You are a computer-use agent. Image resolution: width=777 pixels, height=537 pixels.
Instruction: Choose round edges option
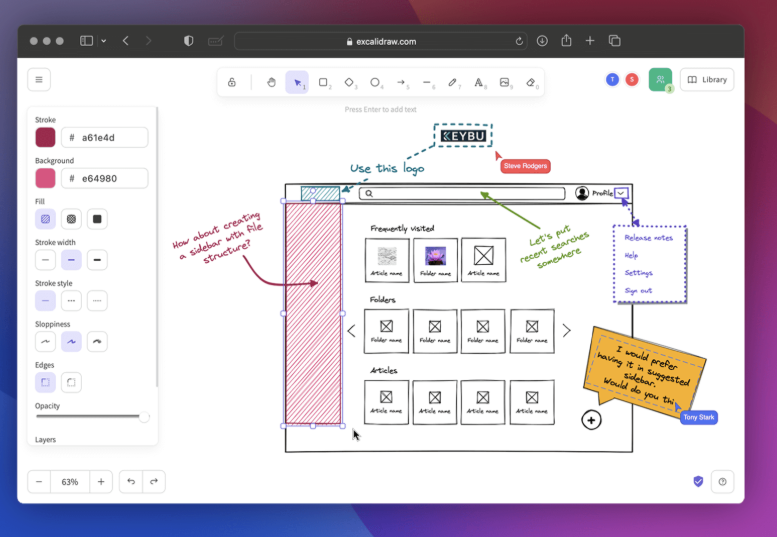[71, 382]
